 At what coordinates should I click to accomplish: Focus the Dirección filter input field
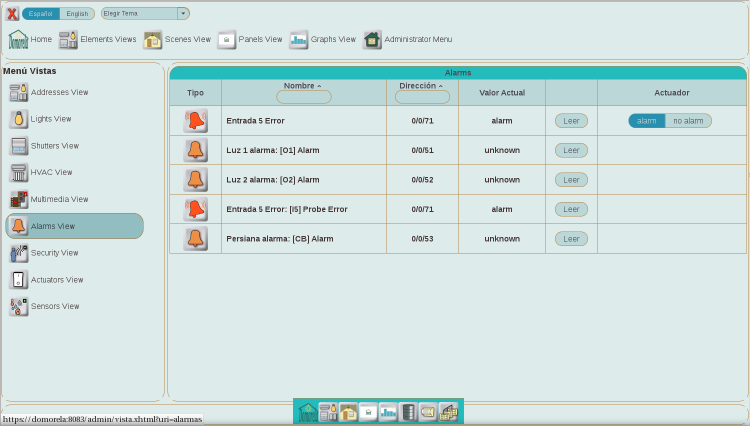(422, 97)
